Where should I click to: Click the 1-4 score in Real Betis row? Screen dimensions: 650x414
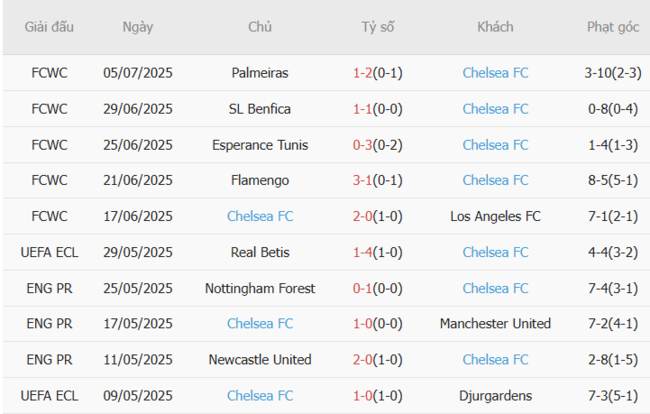point(363,252)
